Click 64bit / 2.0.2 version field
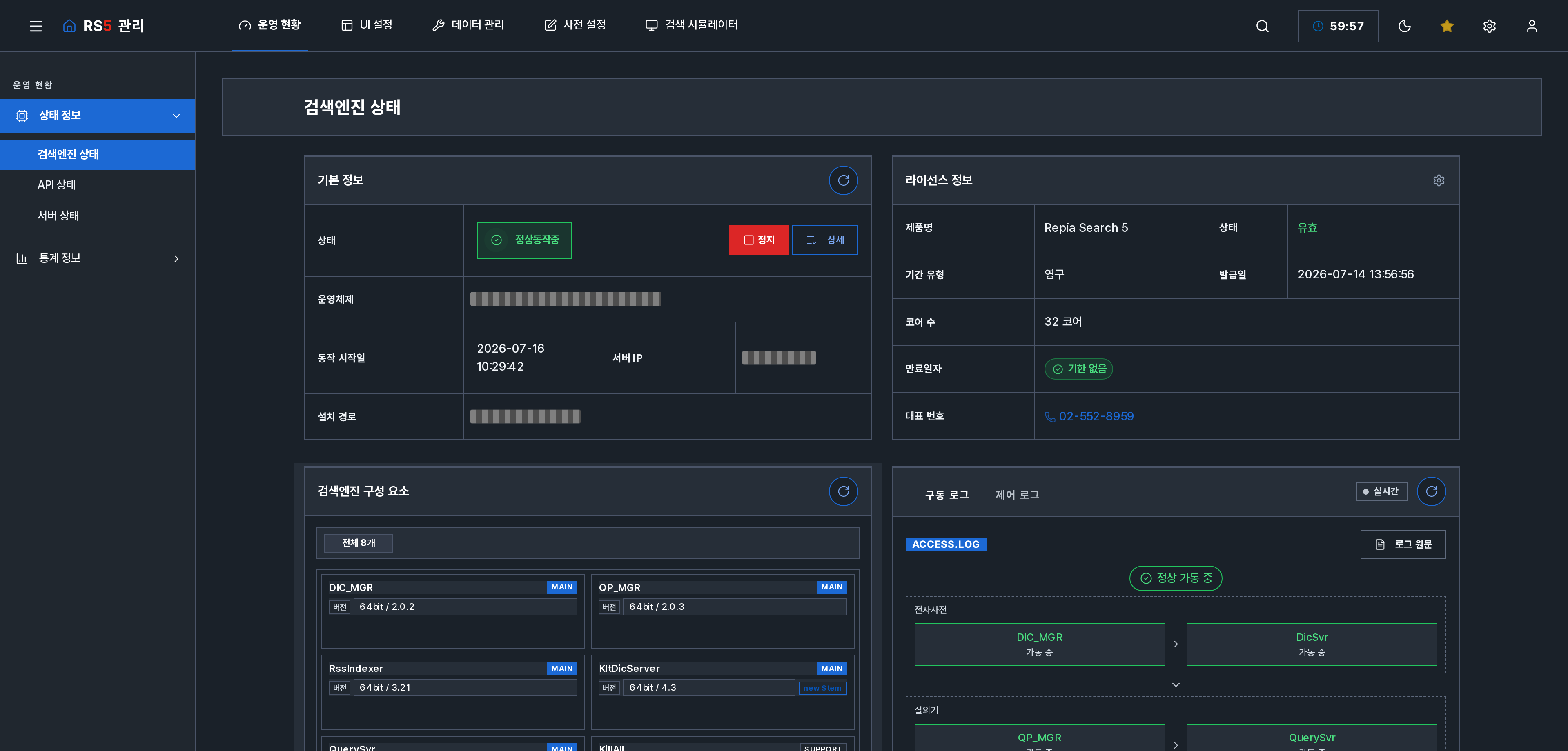The width and height of the screenshot is (1568, 751). [465, 607]
